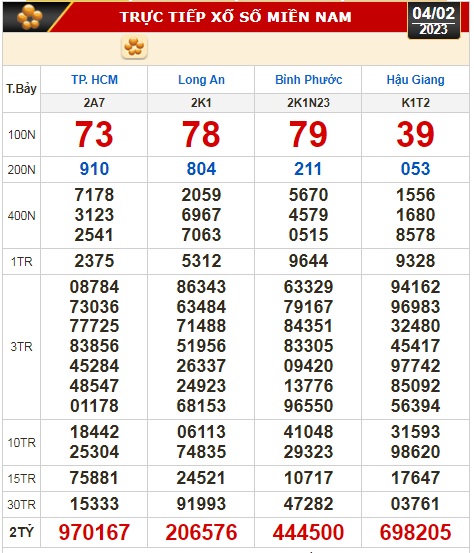Click the 15TR result 17647
The image size is (474, 553).
415,478
